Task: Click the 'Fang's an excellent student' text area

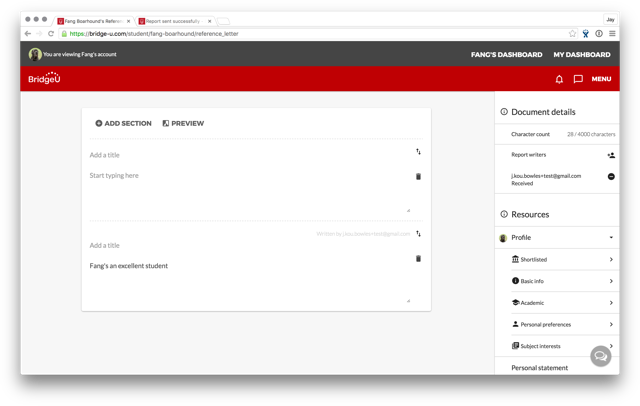Action: [x=250, y=282]
